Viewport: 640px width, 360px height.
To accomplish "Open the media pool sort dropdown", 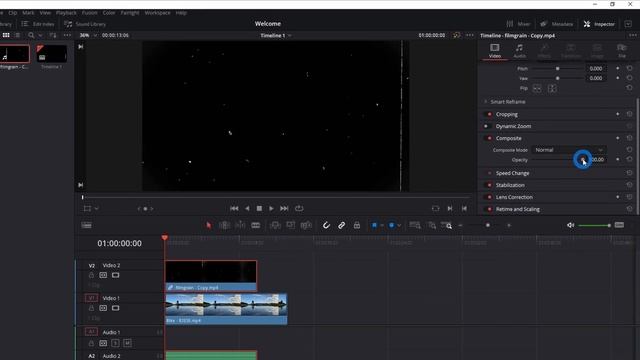I will click(53, 36).
